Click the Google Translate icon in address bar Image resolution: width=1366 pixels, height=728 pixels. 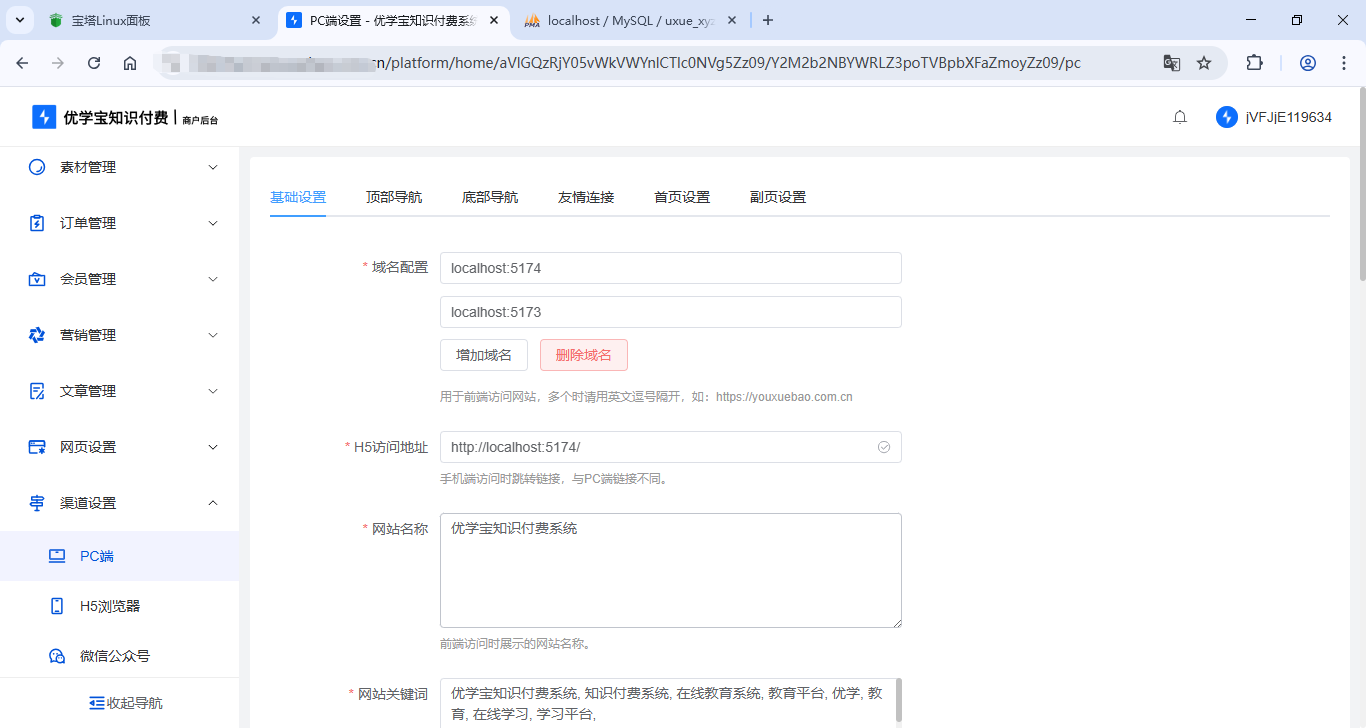point(1171,63)
